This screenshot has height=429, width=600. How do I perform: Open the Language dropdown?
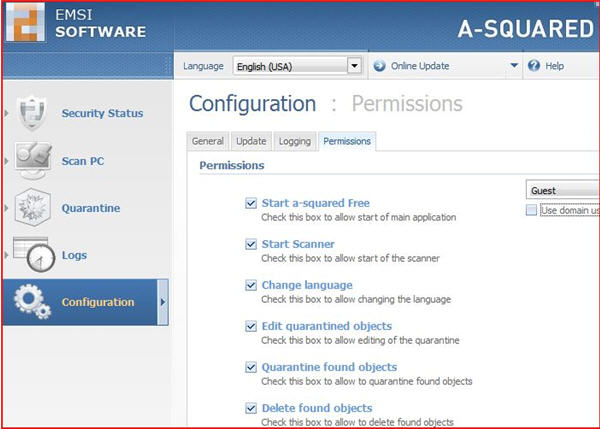(353, 66)
